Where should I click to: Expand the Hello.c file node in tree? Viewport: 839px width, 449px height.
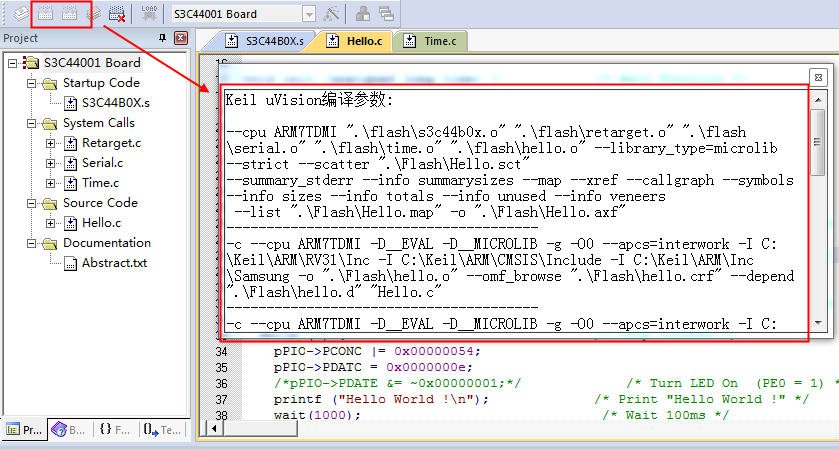(50, 223)
